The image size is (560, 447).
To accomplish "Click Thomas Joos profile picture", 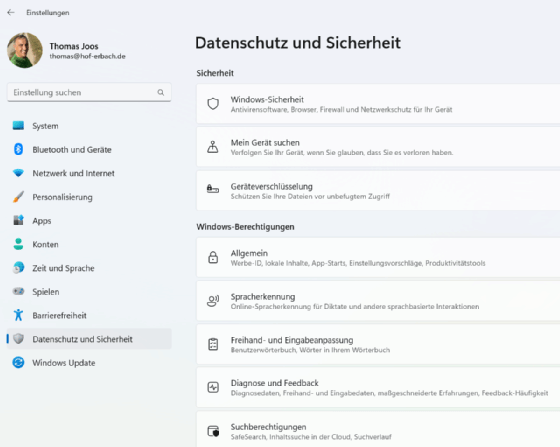I will (25, 50).
